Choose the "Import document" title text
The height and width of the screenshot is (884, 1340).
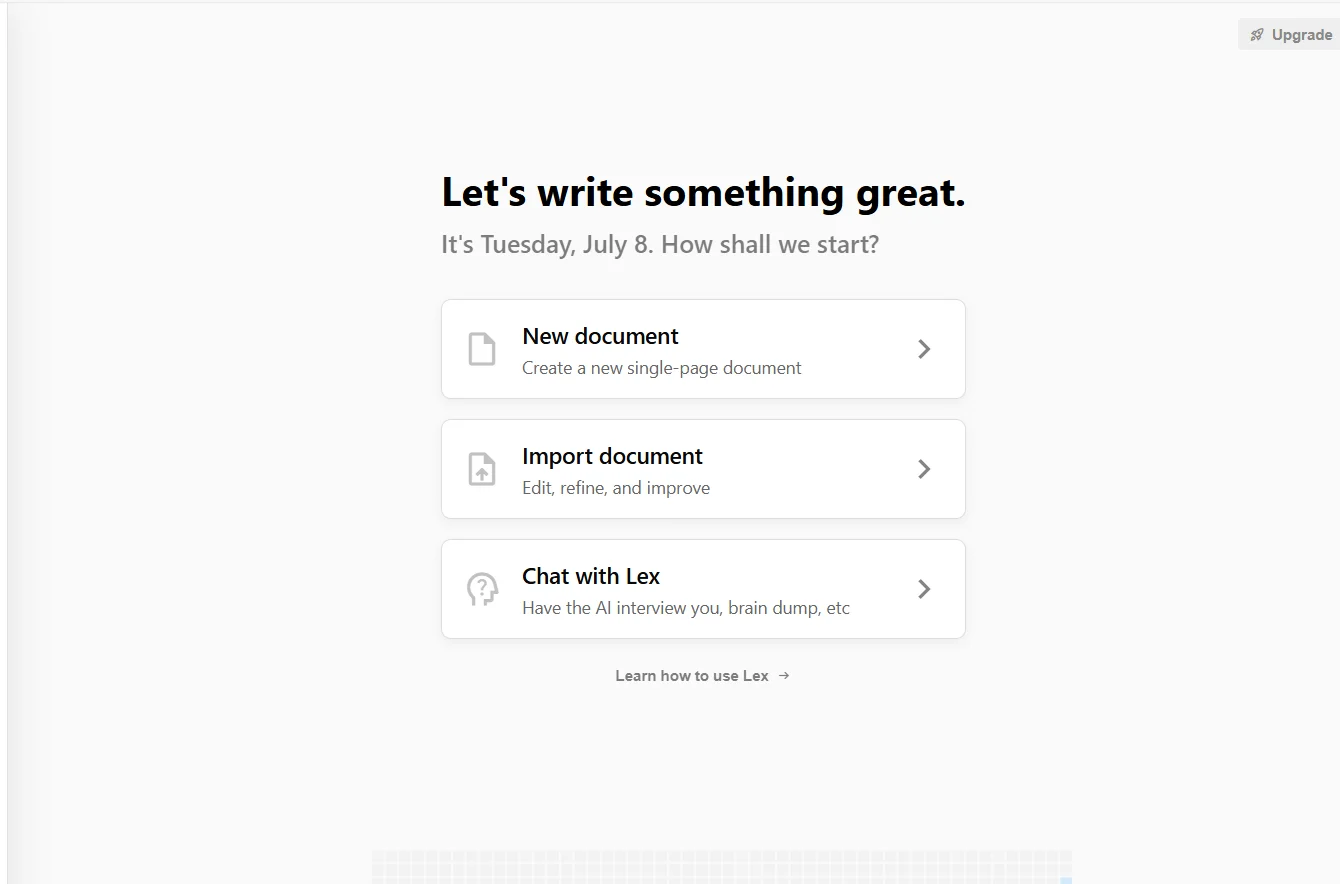tap(612, 456)
